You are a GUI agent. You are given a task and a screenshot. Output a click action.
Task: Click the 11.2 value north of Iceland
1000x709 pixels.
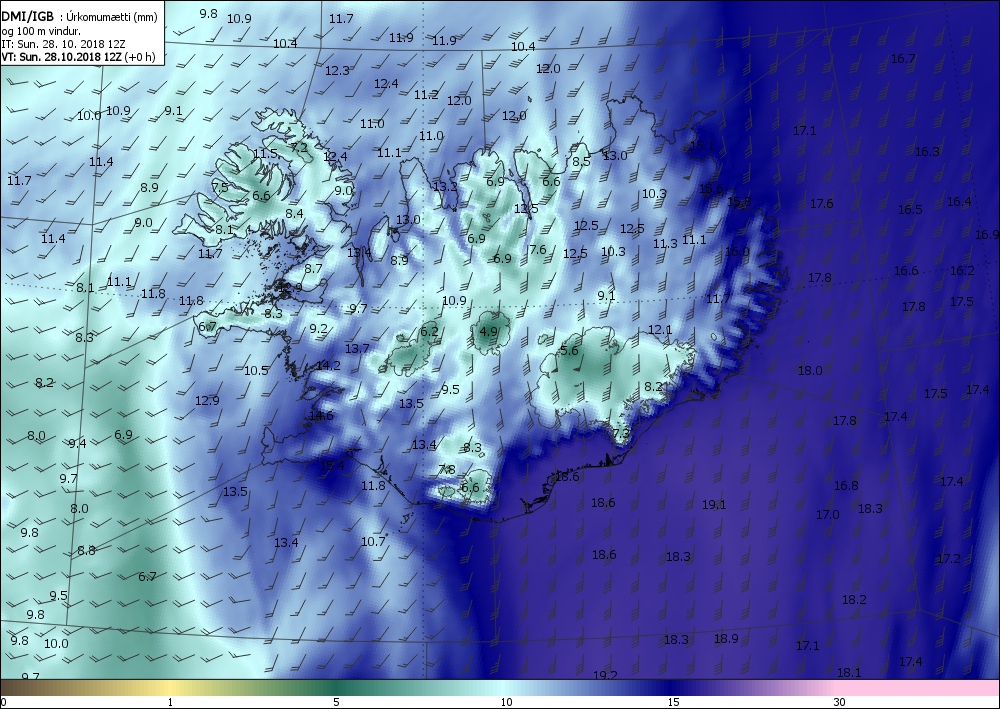tap(426, 95)
